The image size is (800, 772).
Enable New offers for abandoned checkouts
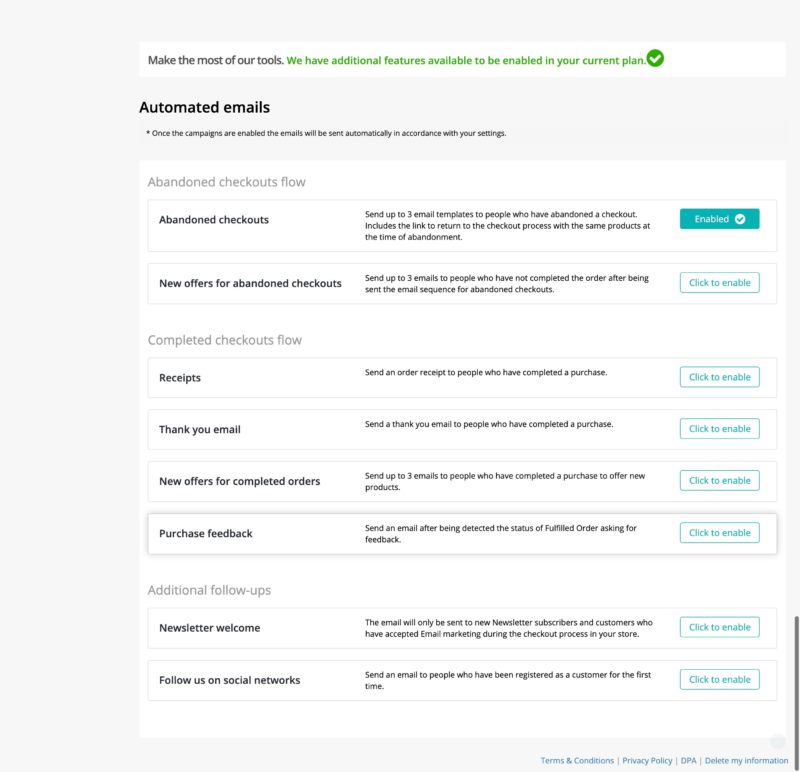(719, 283)
